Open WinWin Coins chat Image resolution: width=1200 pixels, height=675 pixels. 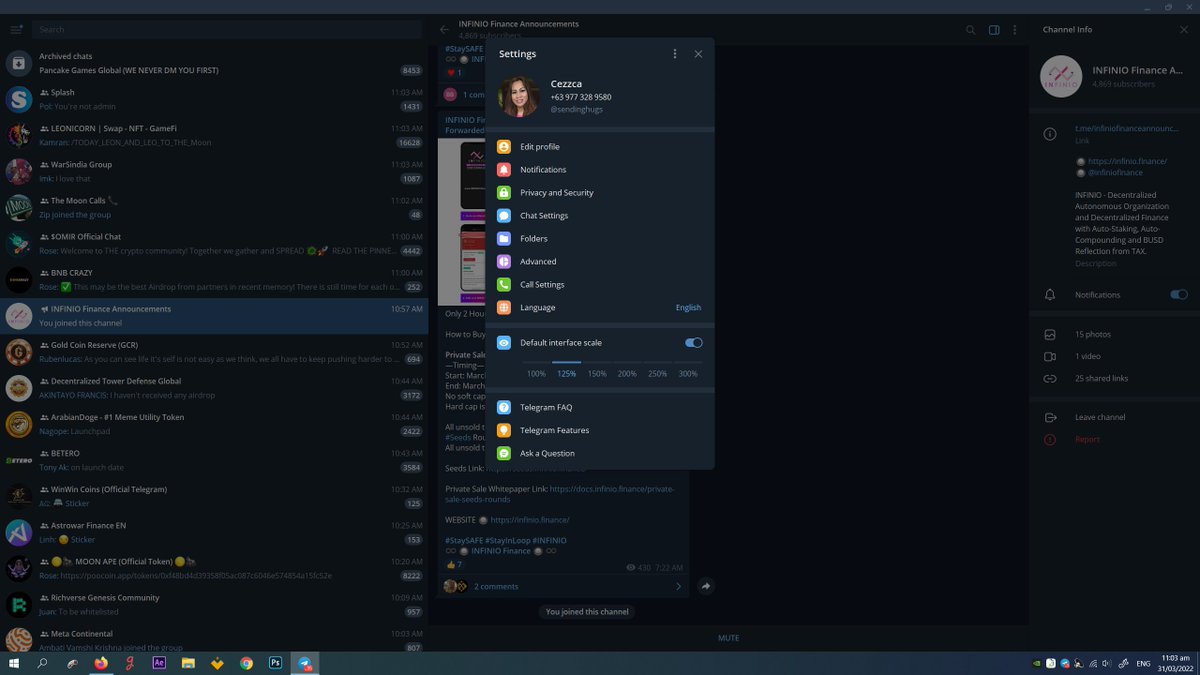[x=214, y=496]
